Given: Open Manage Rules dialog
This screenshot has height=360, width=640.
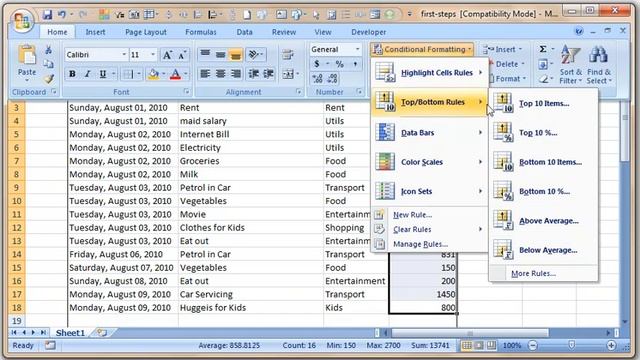Looking at the screenshot, I should click(429, 244).
